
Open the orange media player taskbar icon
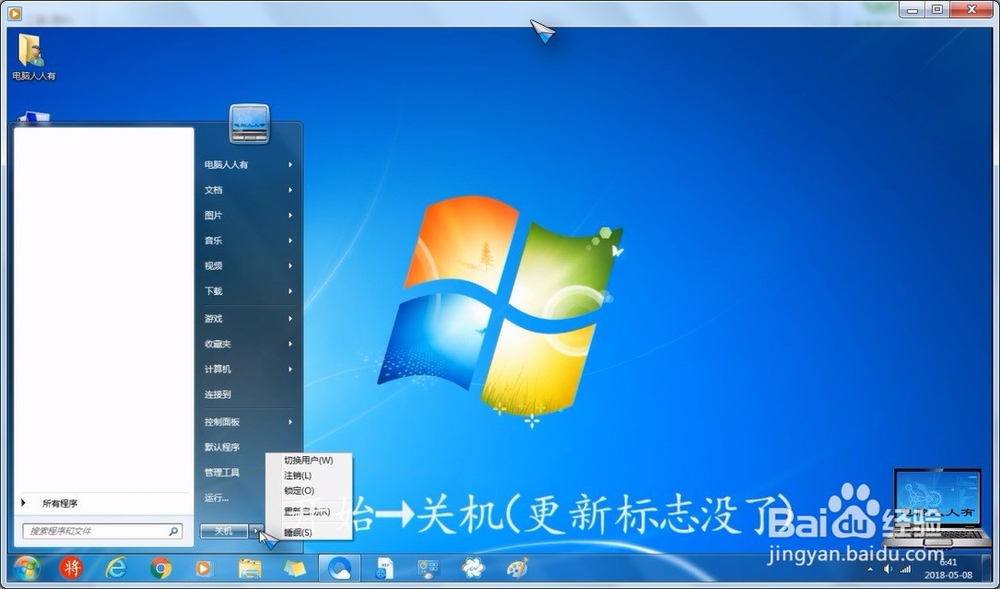coord(203,567)
